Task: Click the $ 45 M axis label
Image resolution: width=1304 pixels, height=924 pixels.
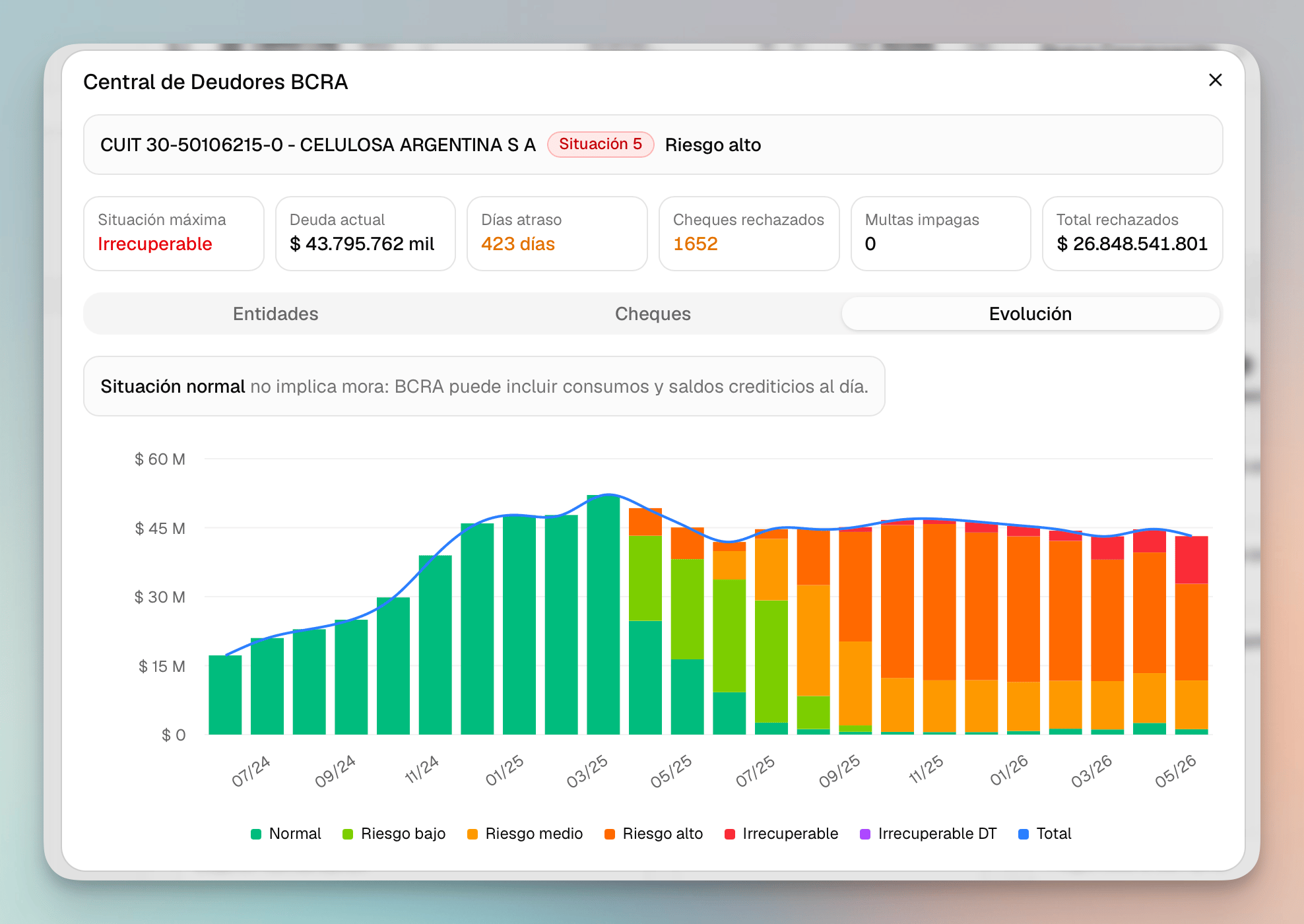Action: 160,528
